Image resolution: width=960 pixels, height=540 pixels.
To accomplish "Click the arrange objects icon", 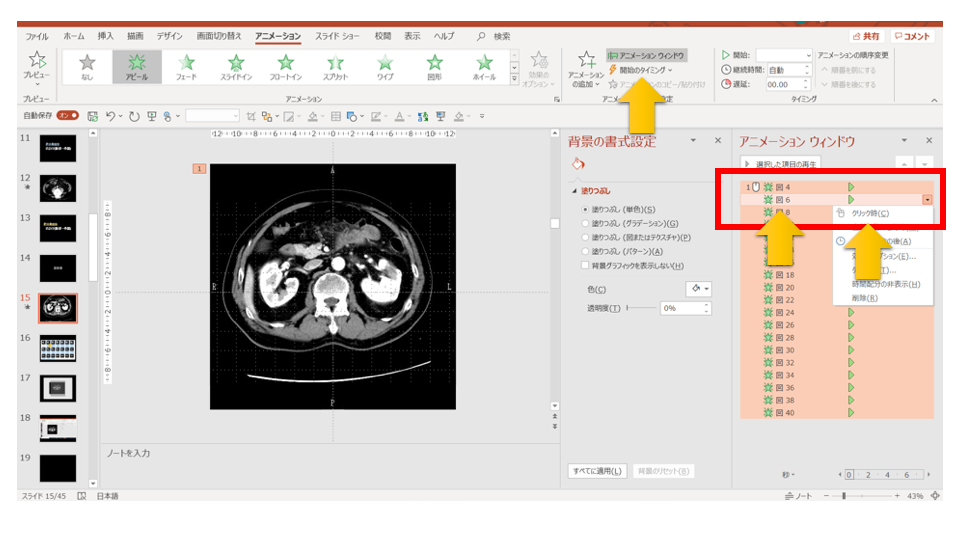I will click(x=267, y=116).
